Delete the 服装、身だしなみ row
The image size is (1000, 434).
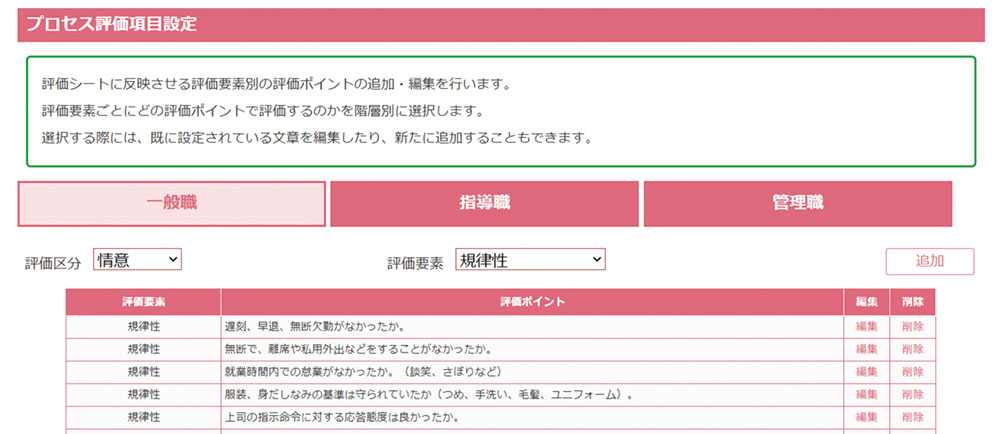(912, 394)
